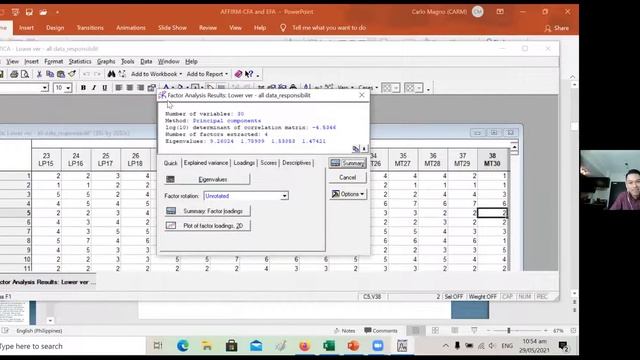Center cell text alignment
Viewport: 640px width, 360px height.
coord(130,88)
